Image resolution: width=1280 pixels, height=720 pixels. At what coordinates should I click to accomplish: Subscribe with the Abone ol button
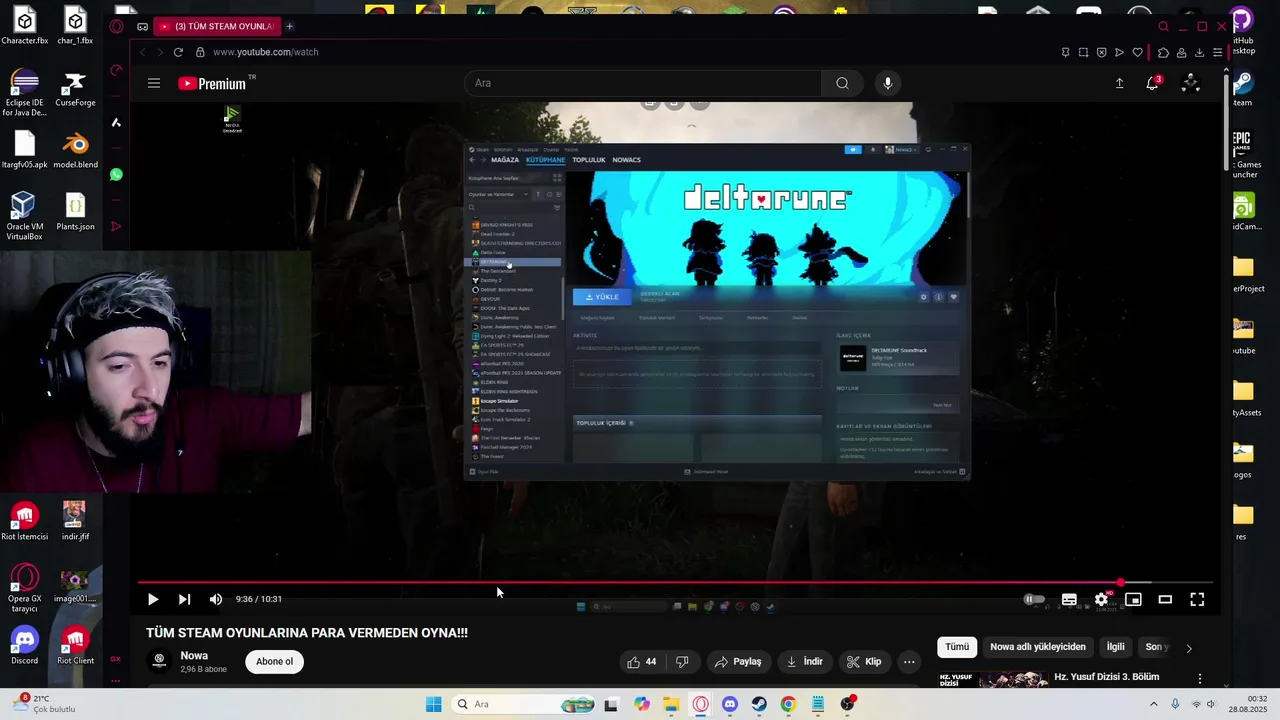click(274, 661)
